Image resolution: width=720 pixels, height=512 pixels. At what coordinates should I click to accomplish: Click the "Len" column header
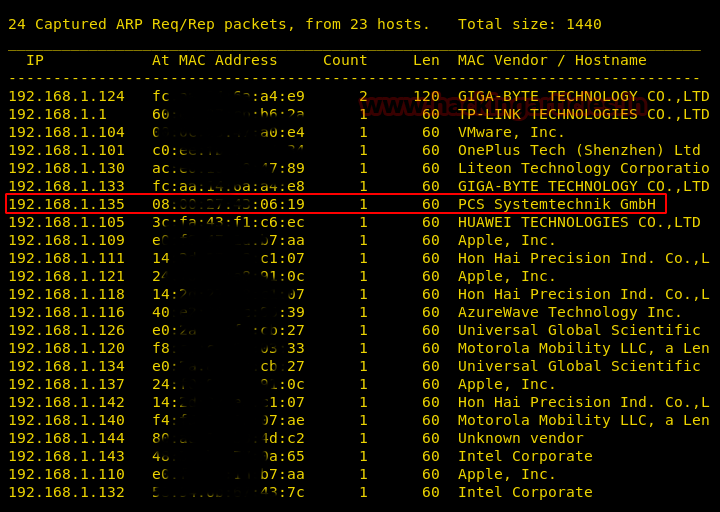point(426,60)
